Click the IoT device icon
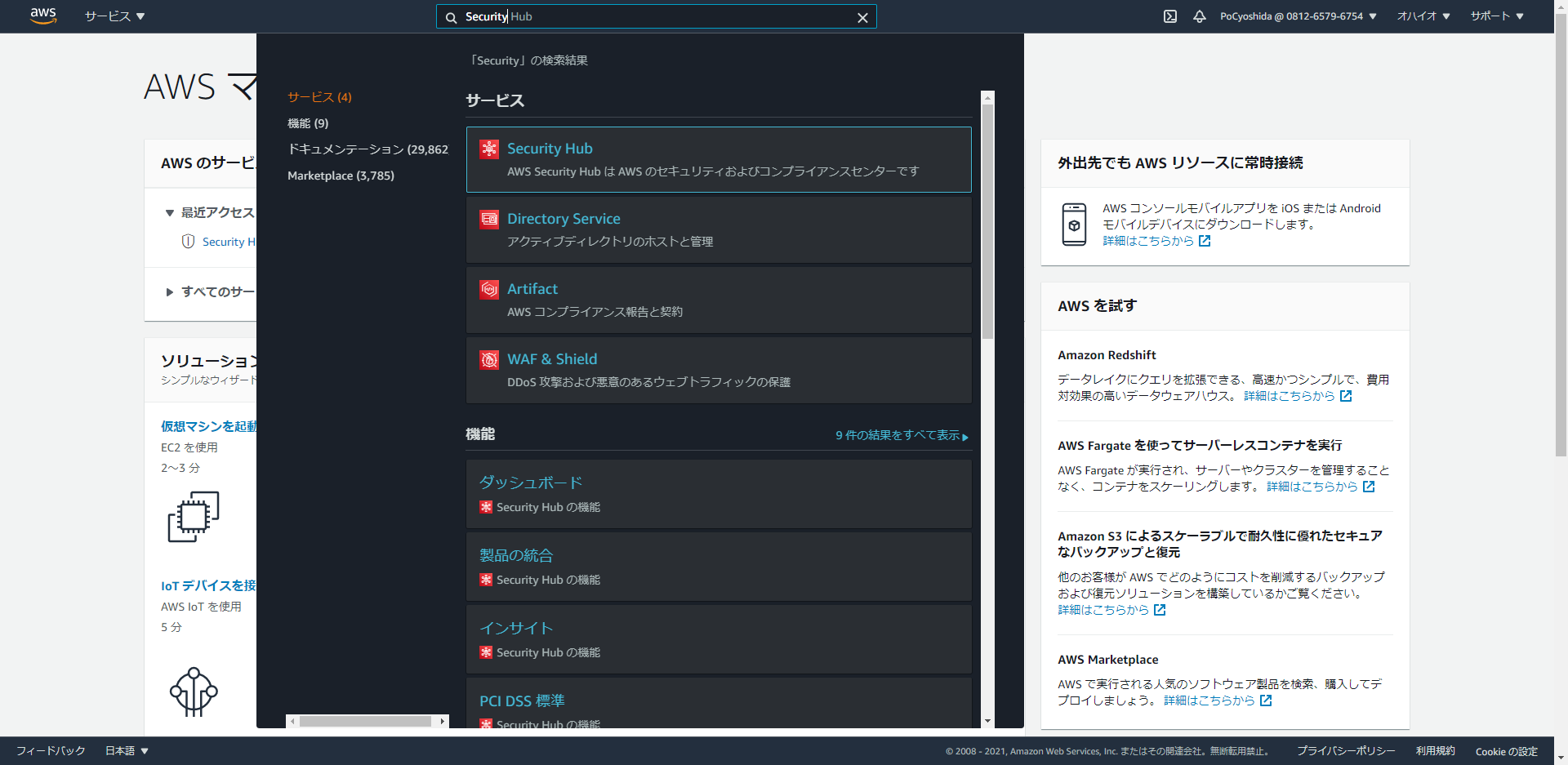Image resolution: width=1568 pixels, height=765 pixels. (x=194, y=692)
